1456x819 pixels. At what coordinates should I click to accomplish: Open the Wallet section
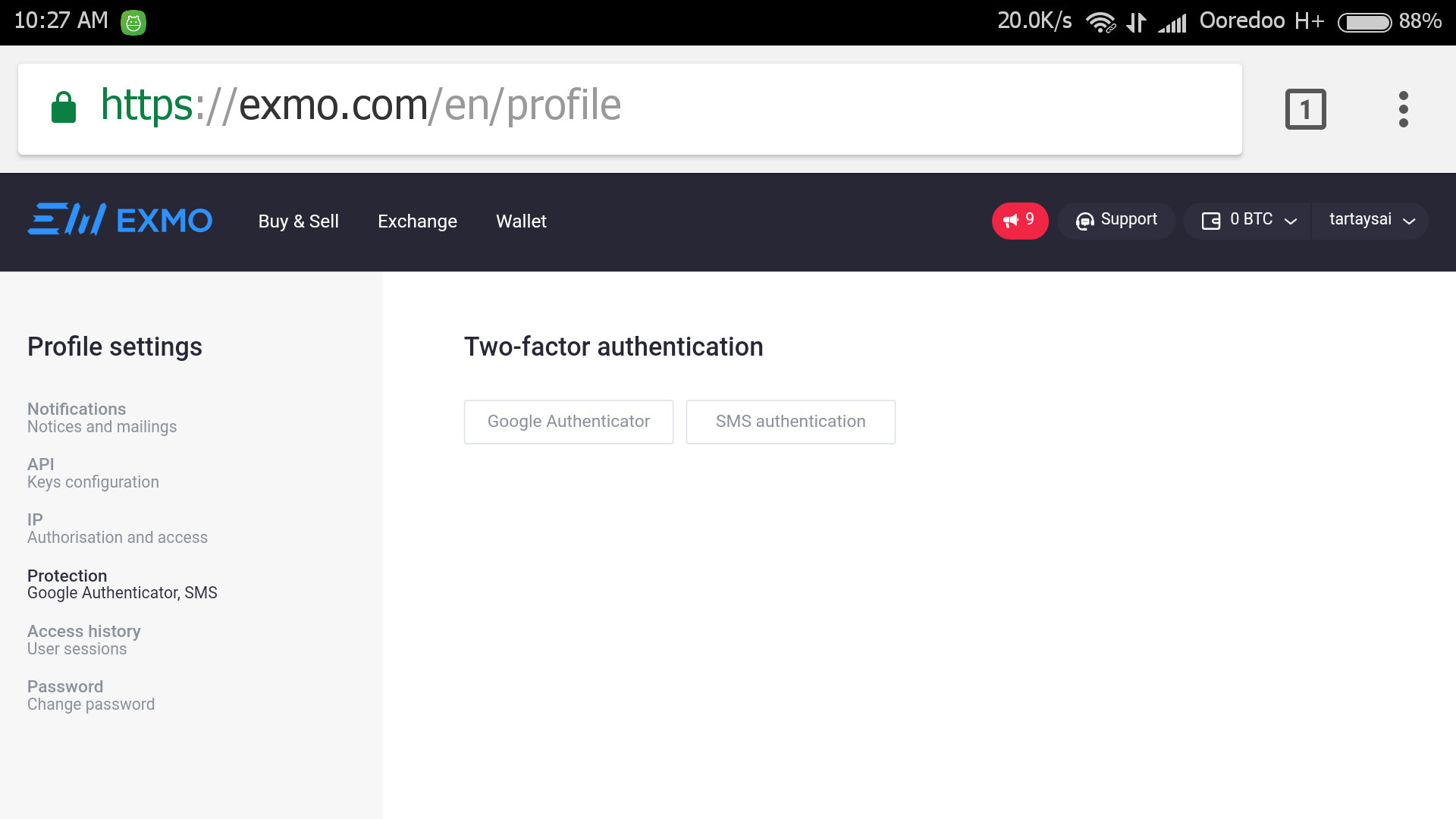tap(521, 221)
